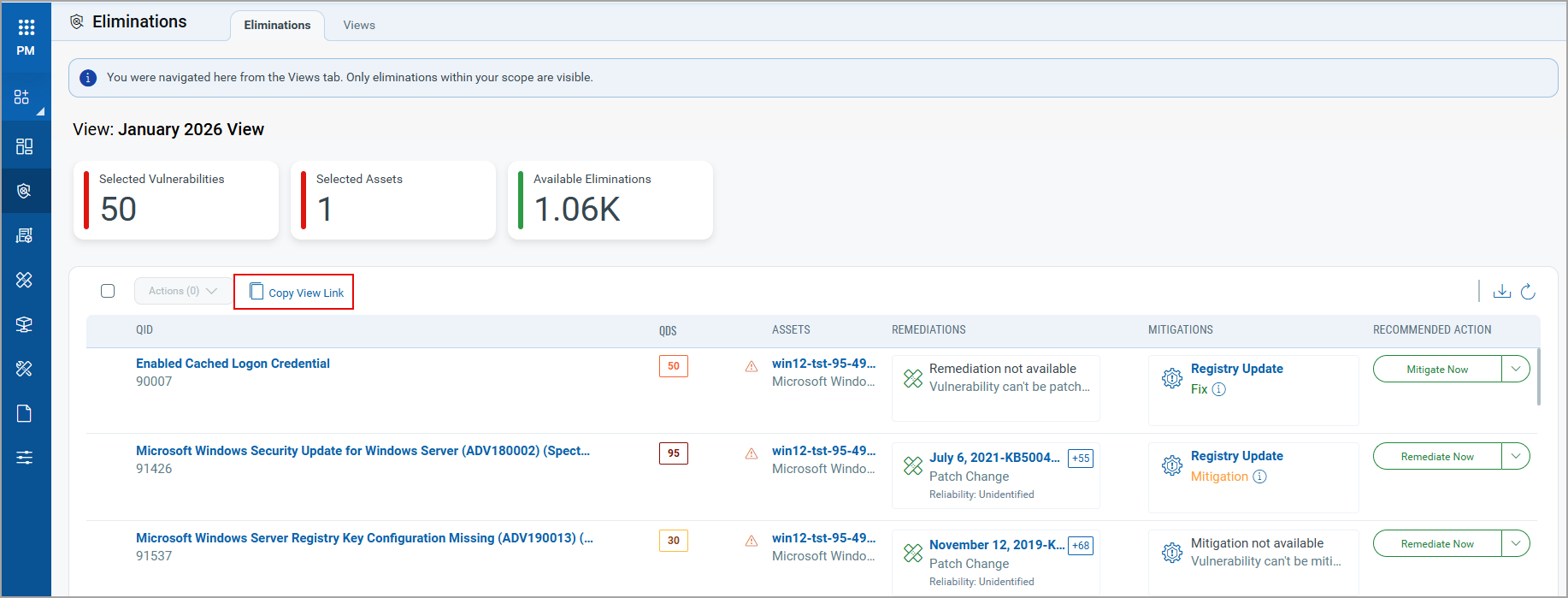Click the table's vertical scrollbar
Viewport: 1568px width, 598px height.
click(x=1538, y=376)
